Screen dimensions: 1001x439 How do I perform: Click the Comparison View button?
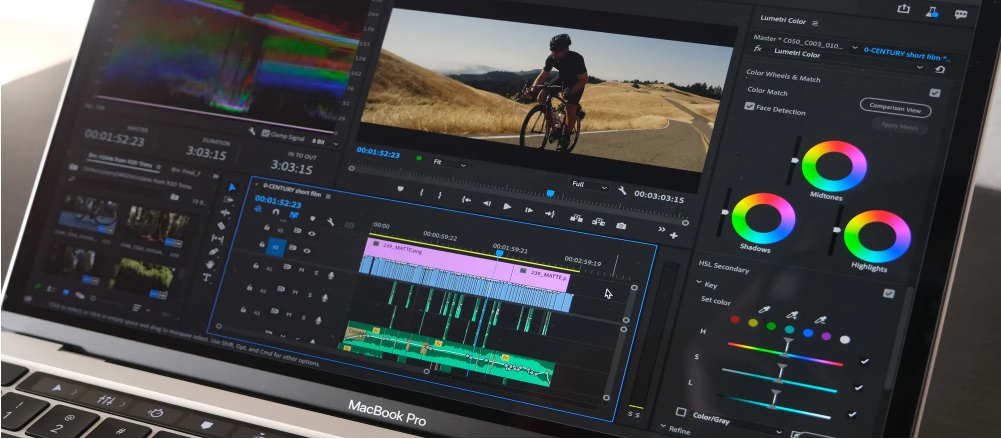coord(895,108)
